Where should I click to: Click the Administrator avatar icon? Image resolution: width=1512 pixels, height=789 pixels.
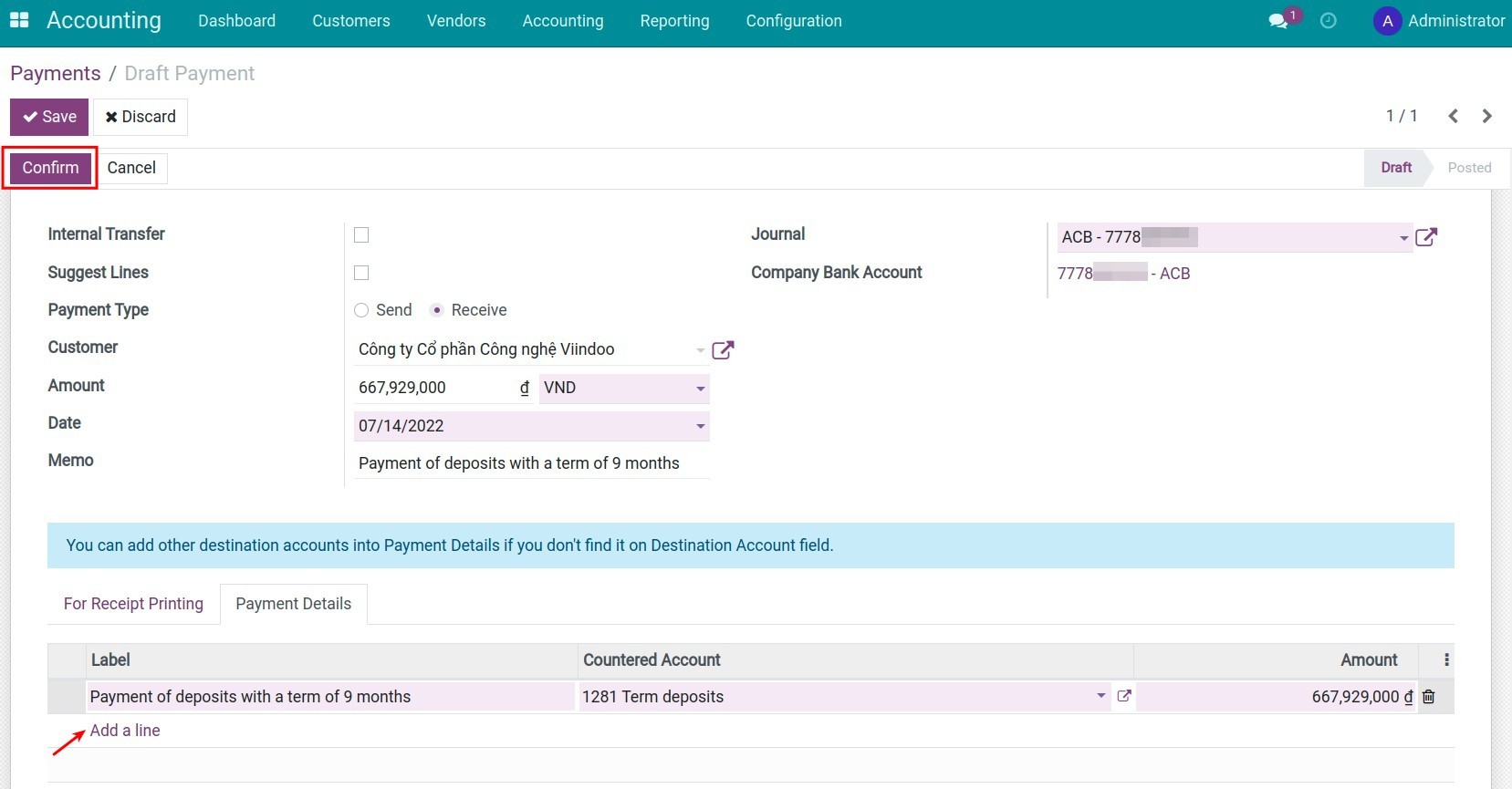tap(1387, 21)
